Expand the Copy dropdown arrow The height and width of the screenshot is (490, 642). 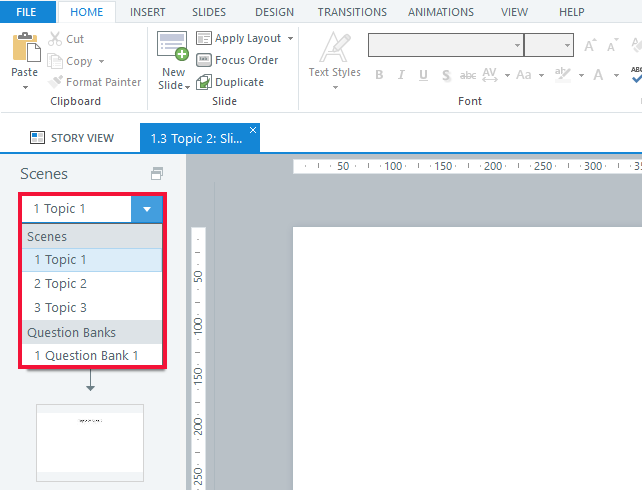coord(101,61)
